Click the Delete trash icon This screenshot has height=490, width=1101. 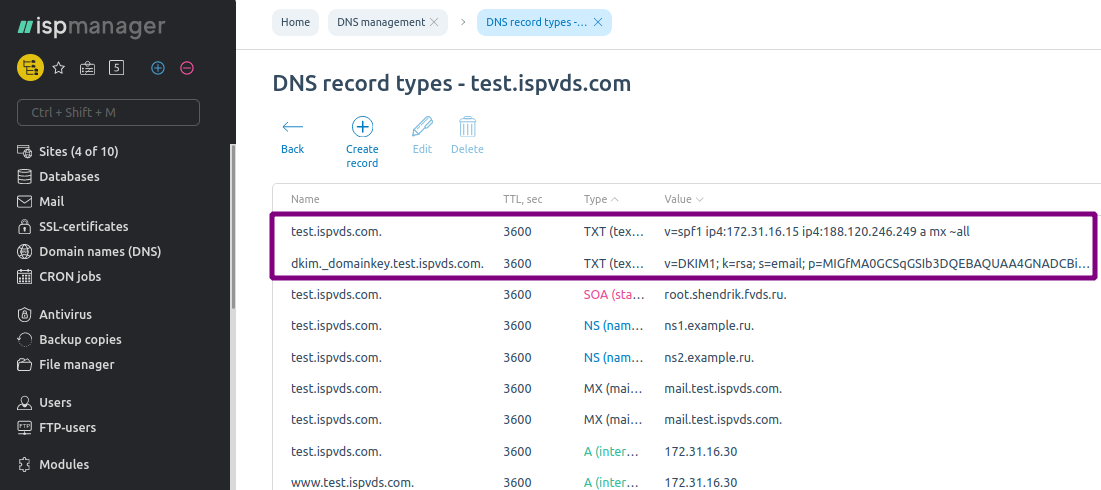pos(468,135)
